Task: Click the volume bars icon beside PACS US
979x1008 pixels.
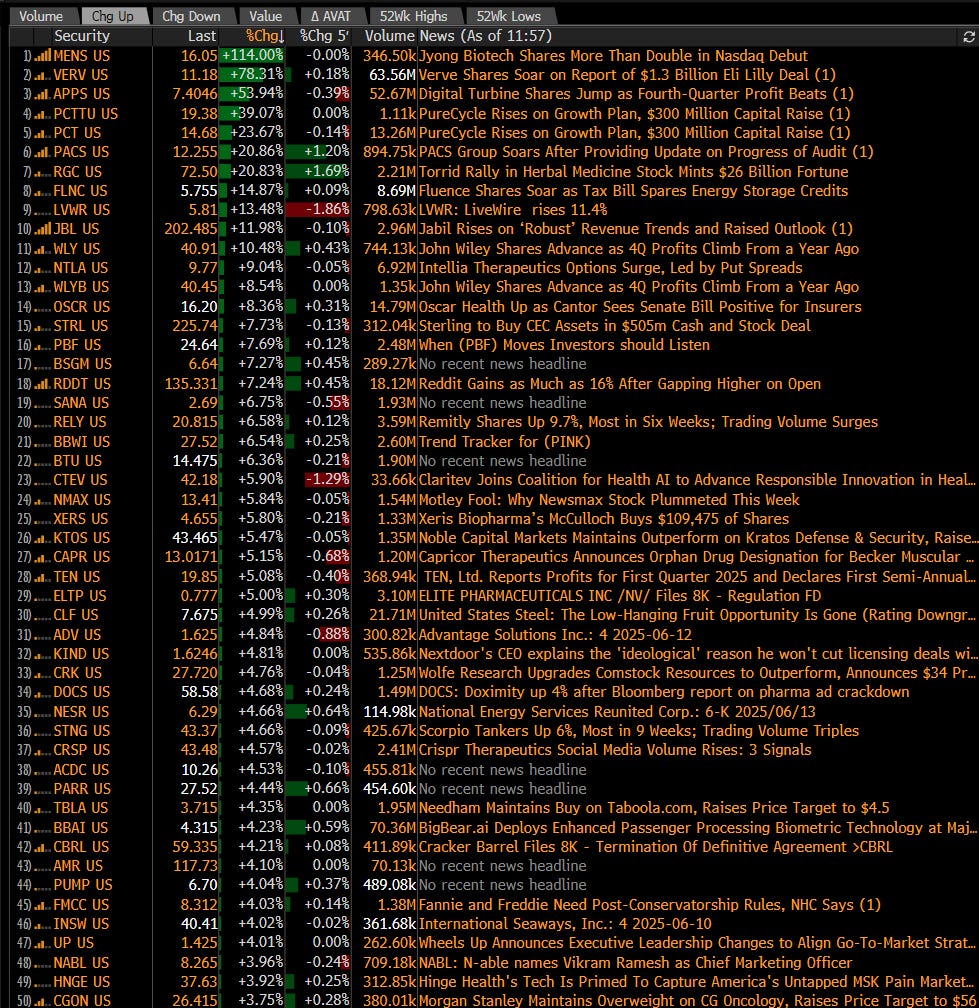Action: [42, 152]
